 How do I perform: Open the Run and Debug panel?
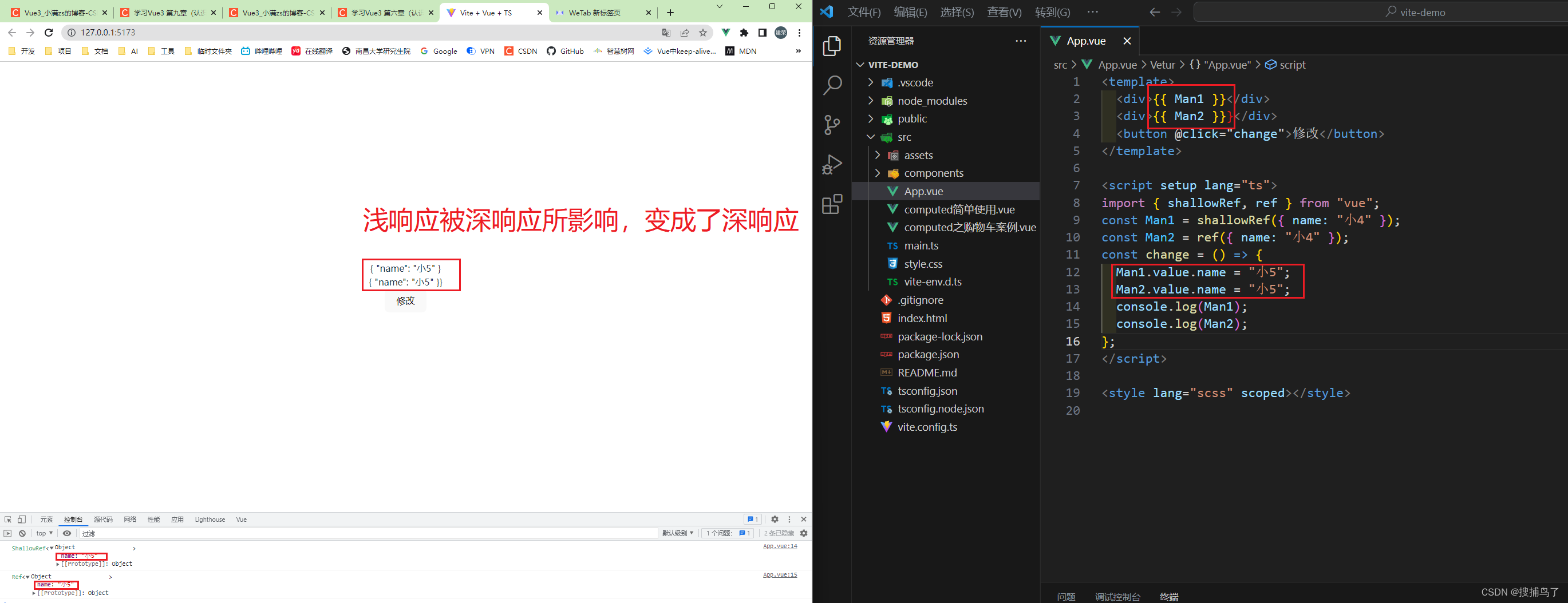pyautogui.click(x=832, y=164)
